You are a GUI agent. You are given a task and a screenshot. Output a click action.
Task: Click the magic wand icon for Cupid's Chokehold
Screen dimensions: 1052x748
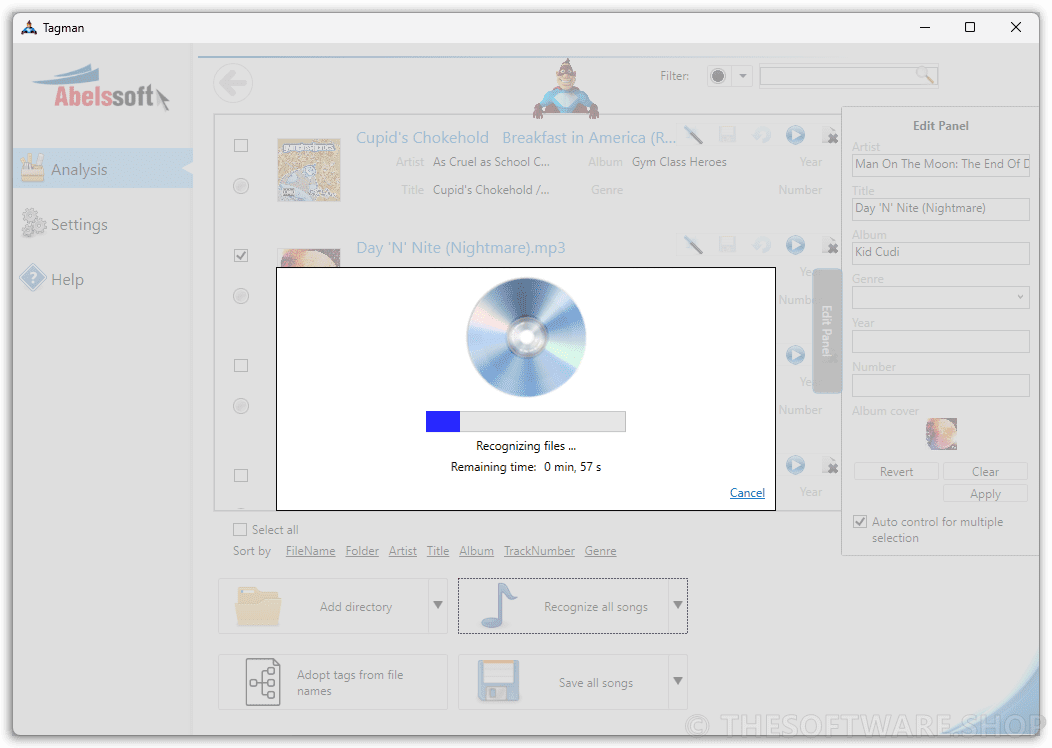pyautogui.click(x=693, y=136)
